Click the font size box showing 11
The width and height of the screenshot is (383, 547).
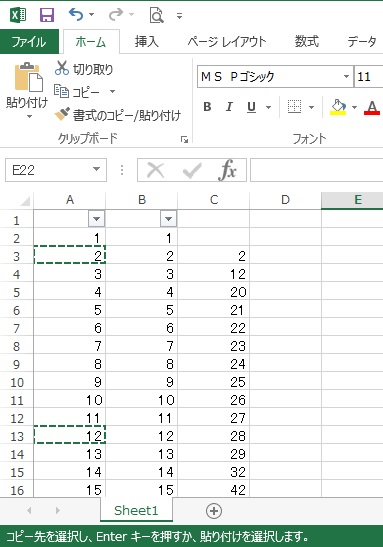tap(368, 76)
